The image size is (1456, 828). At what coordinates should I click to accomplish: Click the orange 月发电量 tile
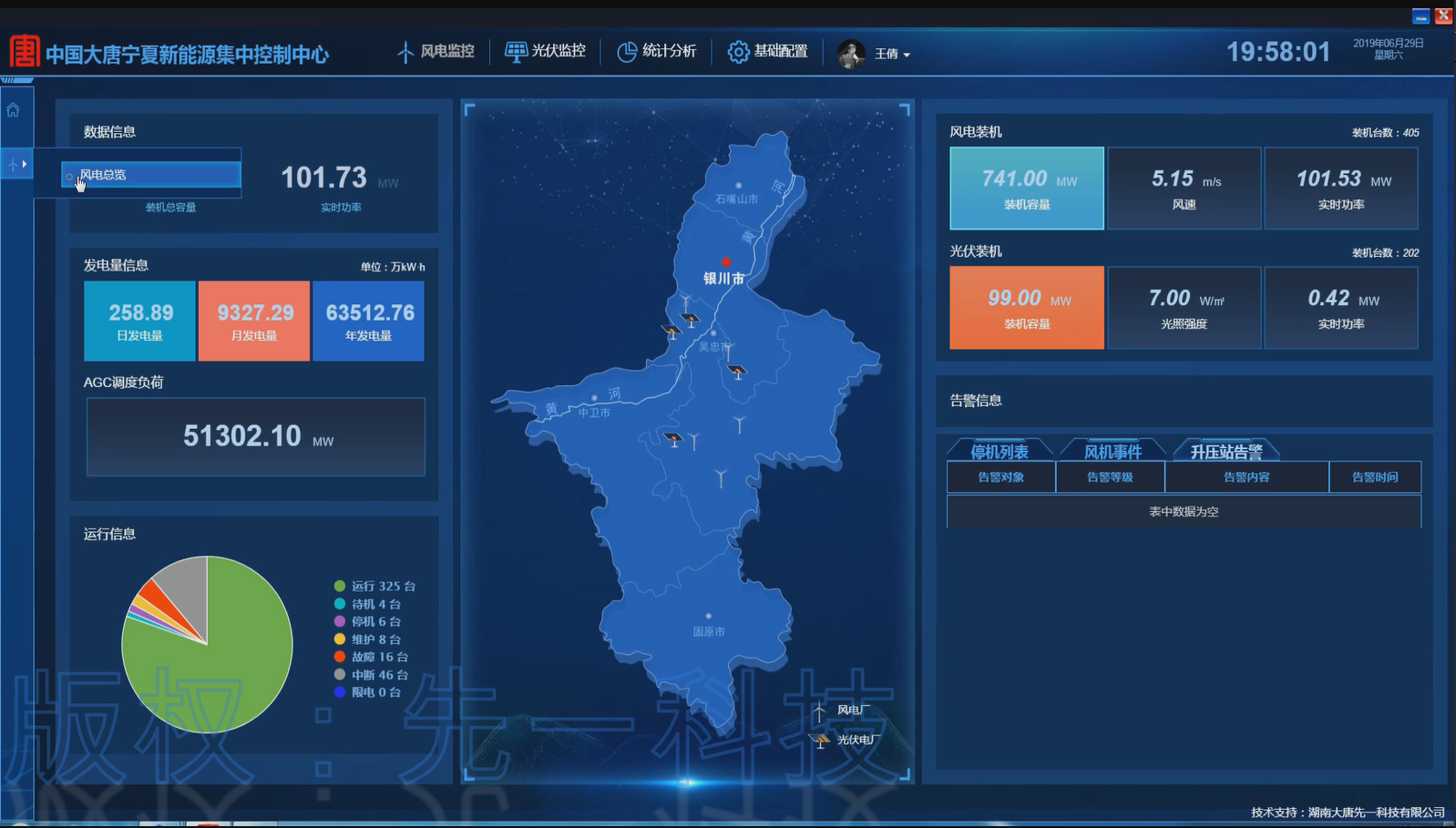tap(254, 321)
